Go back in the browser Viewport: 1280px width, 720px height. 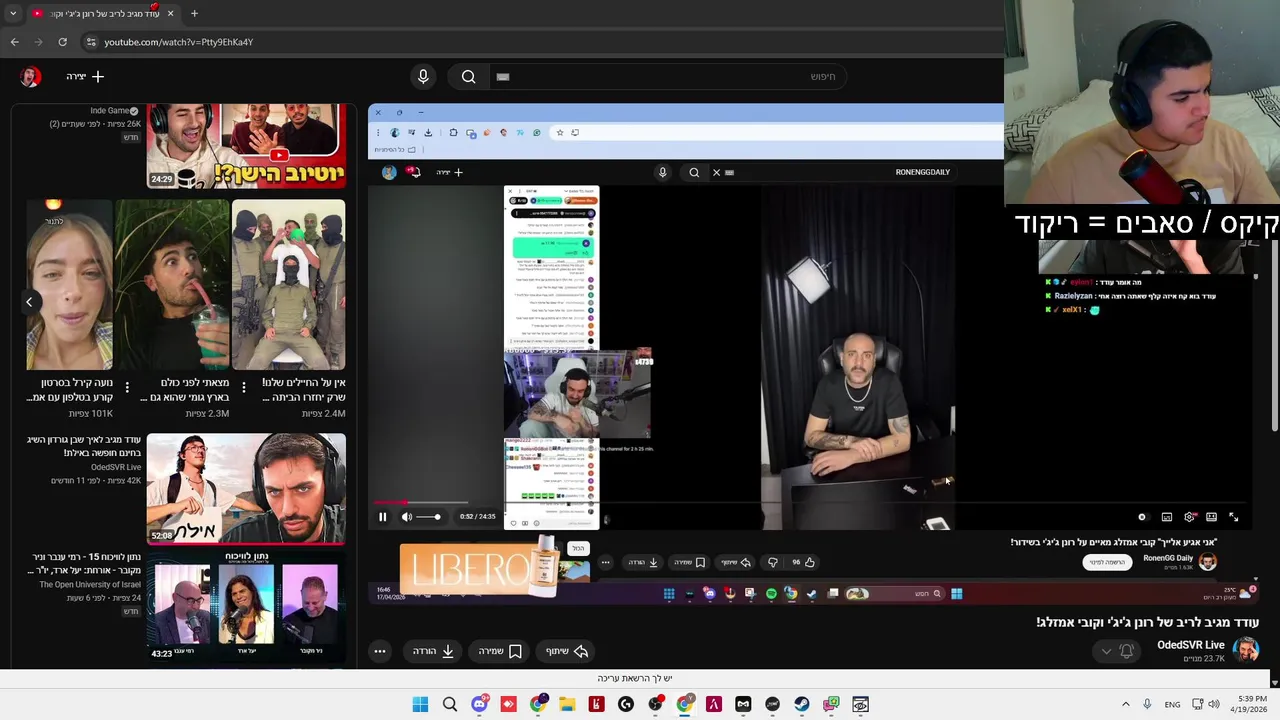point(14,42)
